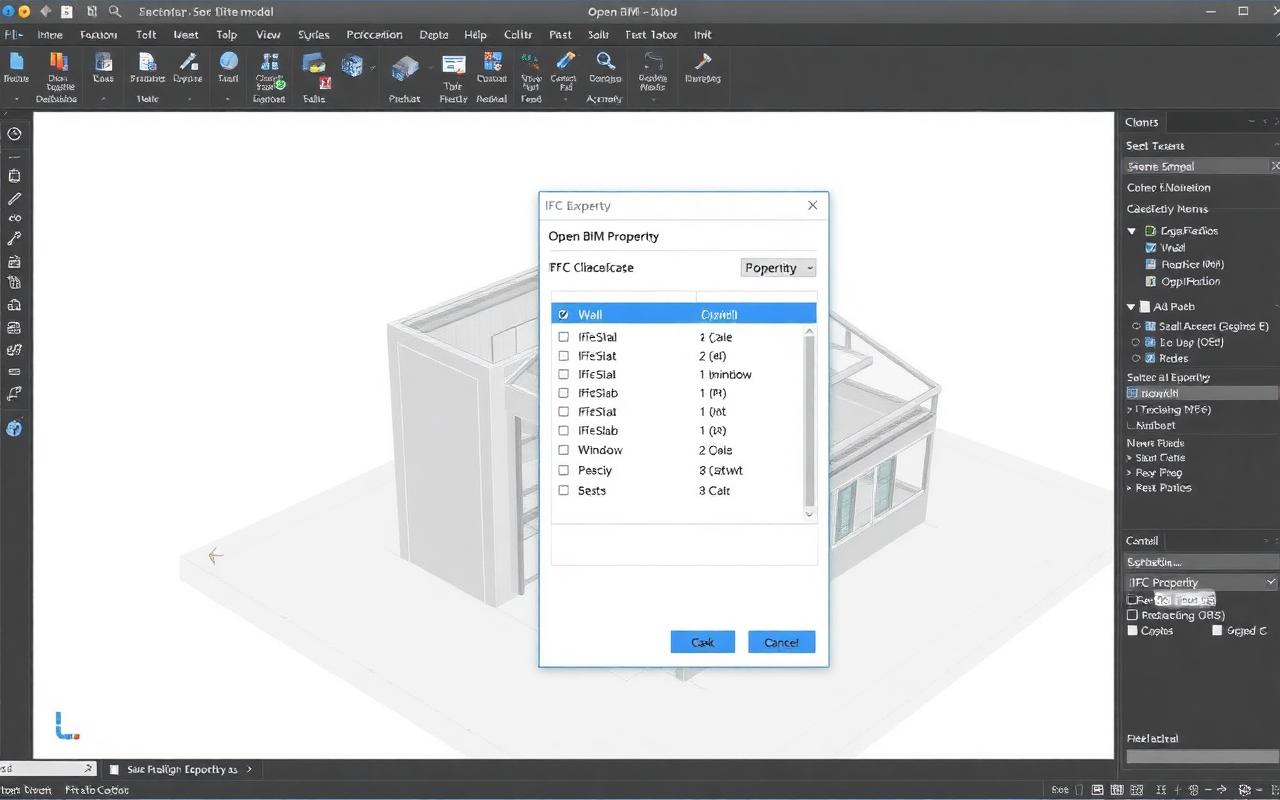This screenshot has width=1280, height=800.
Task: Click the Cartert Fid pencil icon
Action: tap(565, 62)
